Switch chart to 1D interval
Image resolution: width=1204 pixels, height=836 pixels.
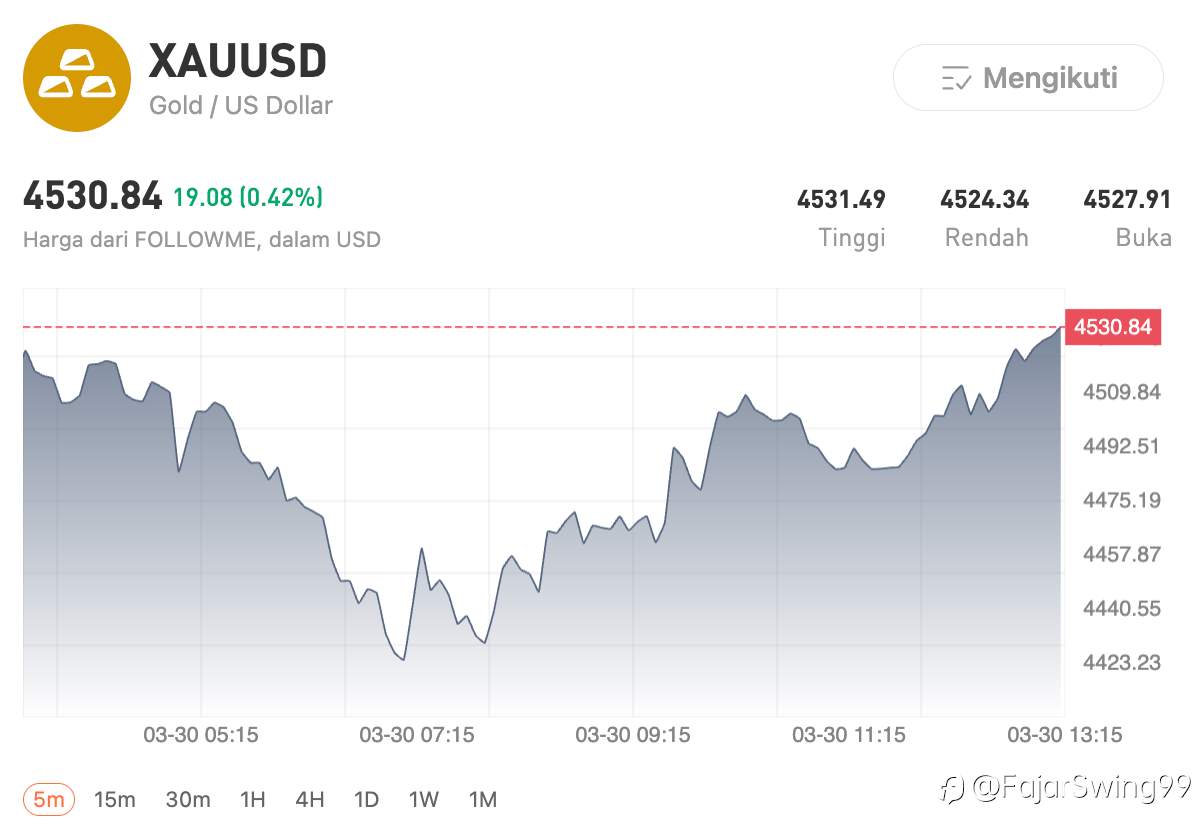click(x=367, y=799)
